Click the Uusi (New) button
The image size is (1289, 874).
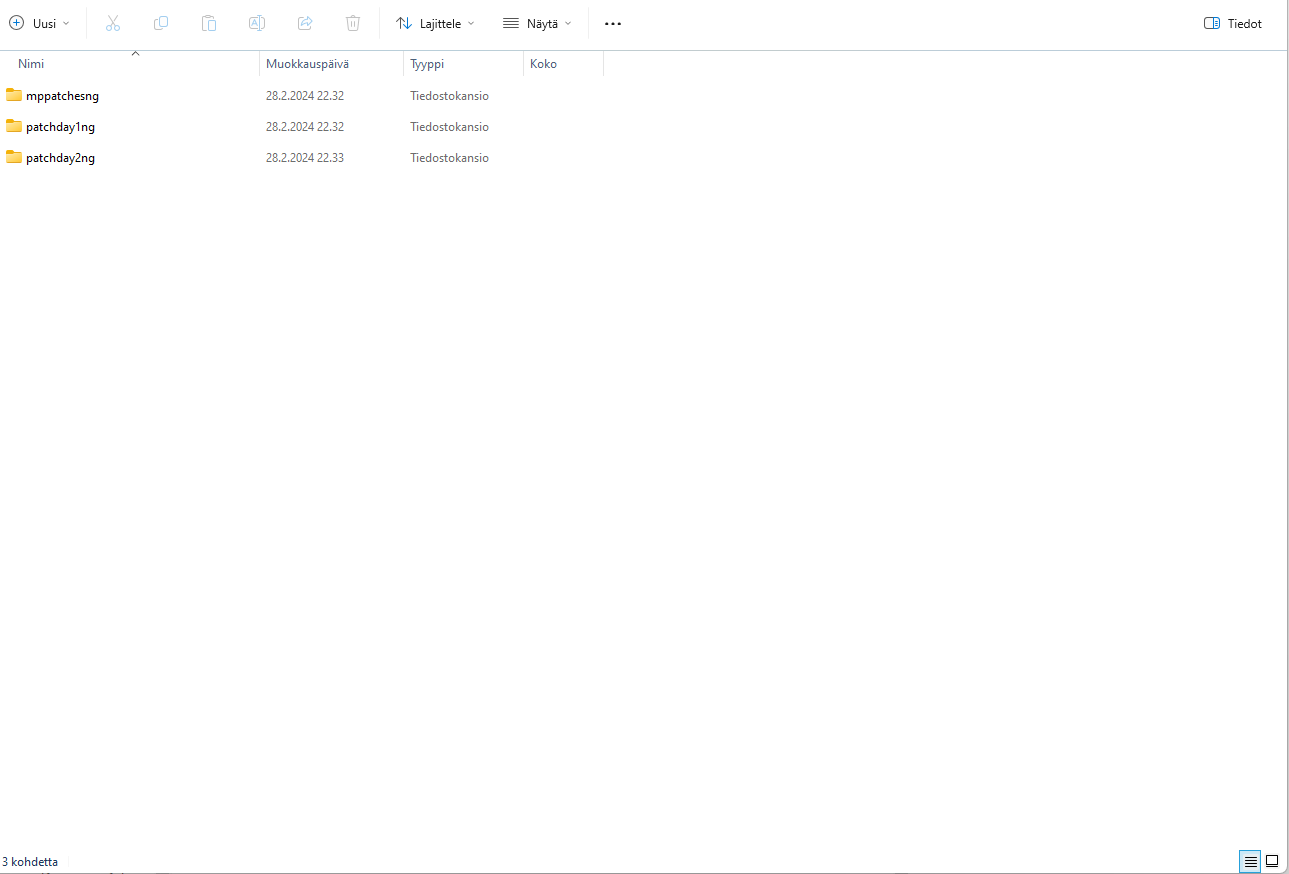[40, 23]
